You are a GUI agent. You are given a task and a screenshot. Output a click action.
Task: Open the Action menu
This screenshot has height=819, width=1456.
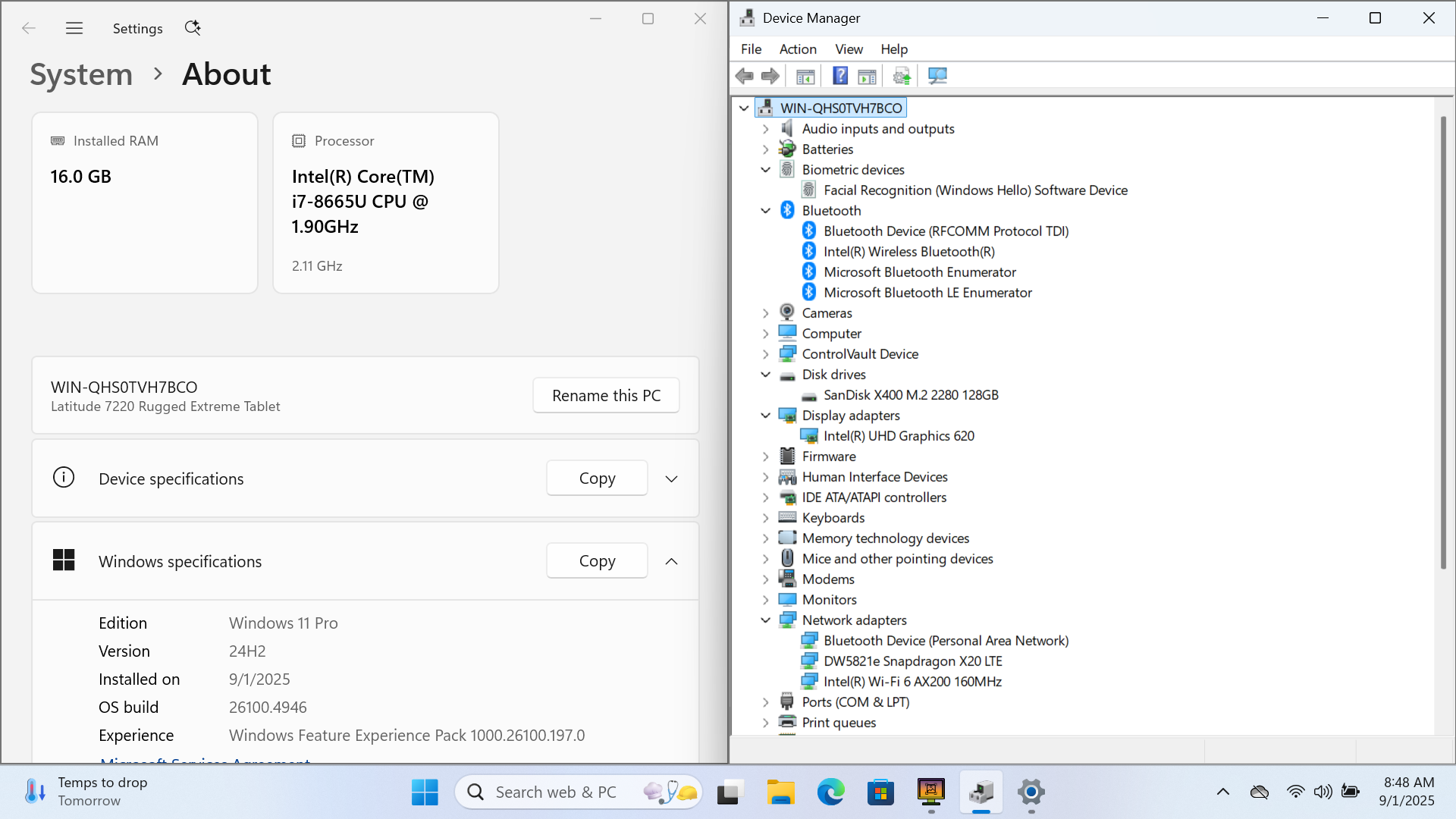coord(798,49)
